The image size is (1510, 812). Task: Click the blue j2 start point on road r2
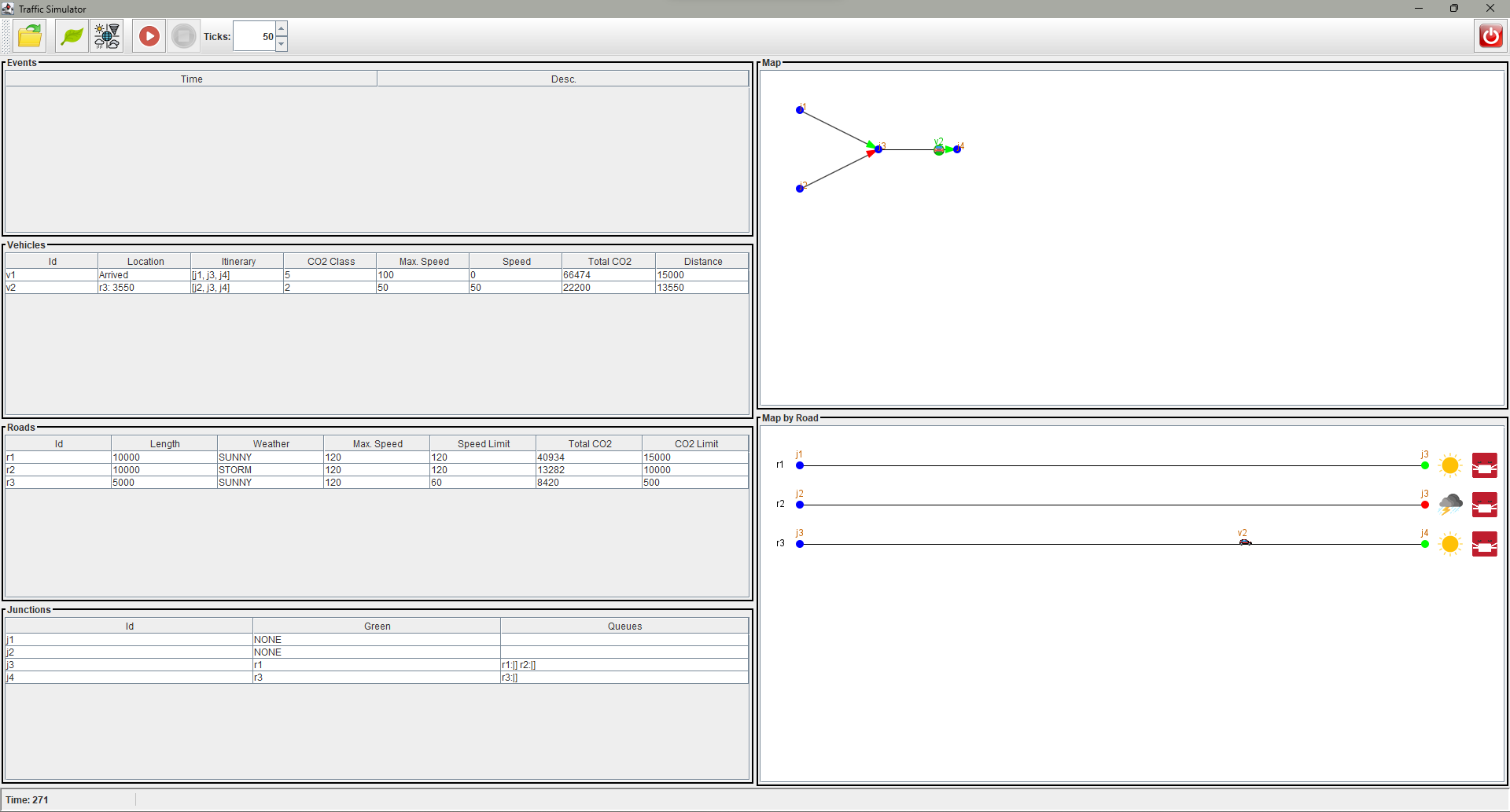coord(800,505)
